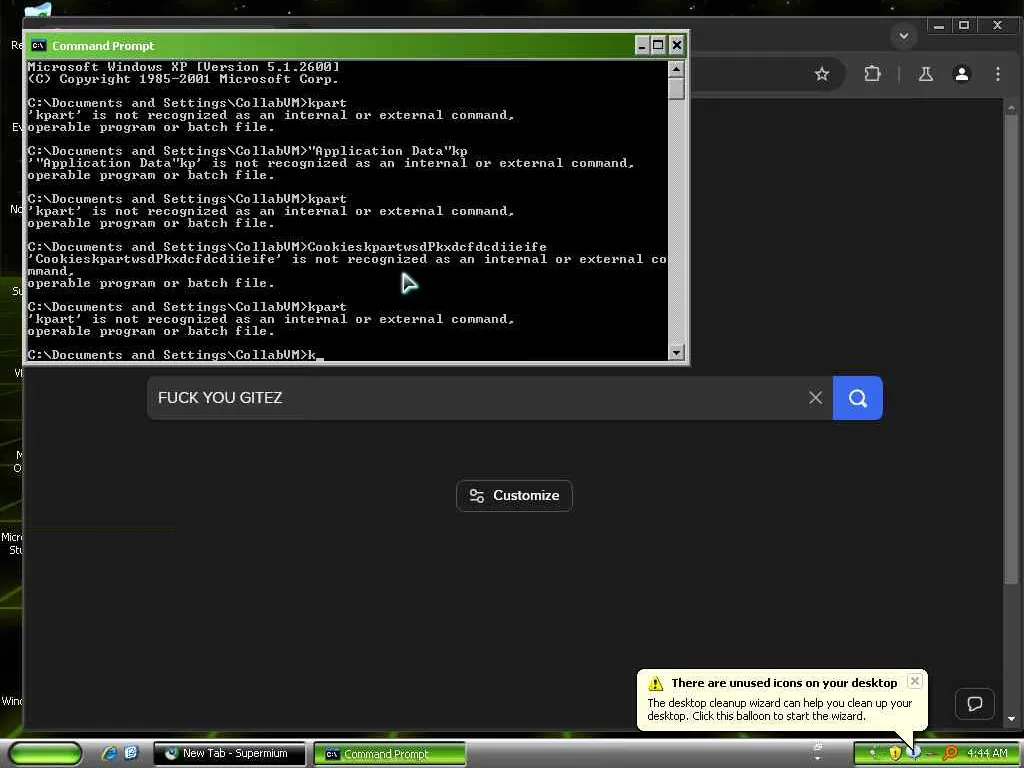Switch to Command Prompt taskbar button
Image resolution: width=1024 pixels, height=768 pixels.
coord(390,754)
